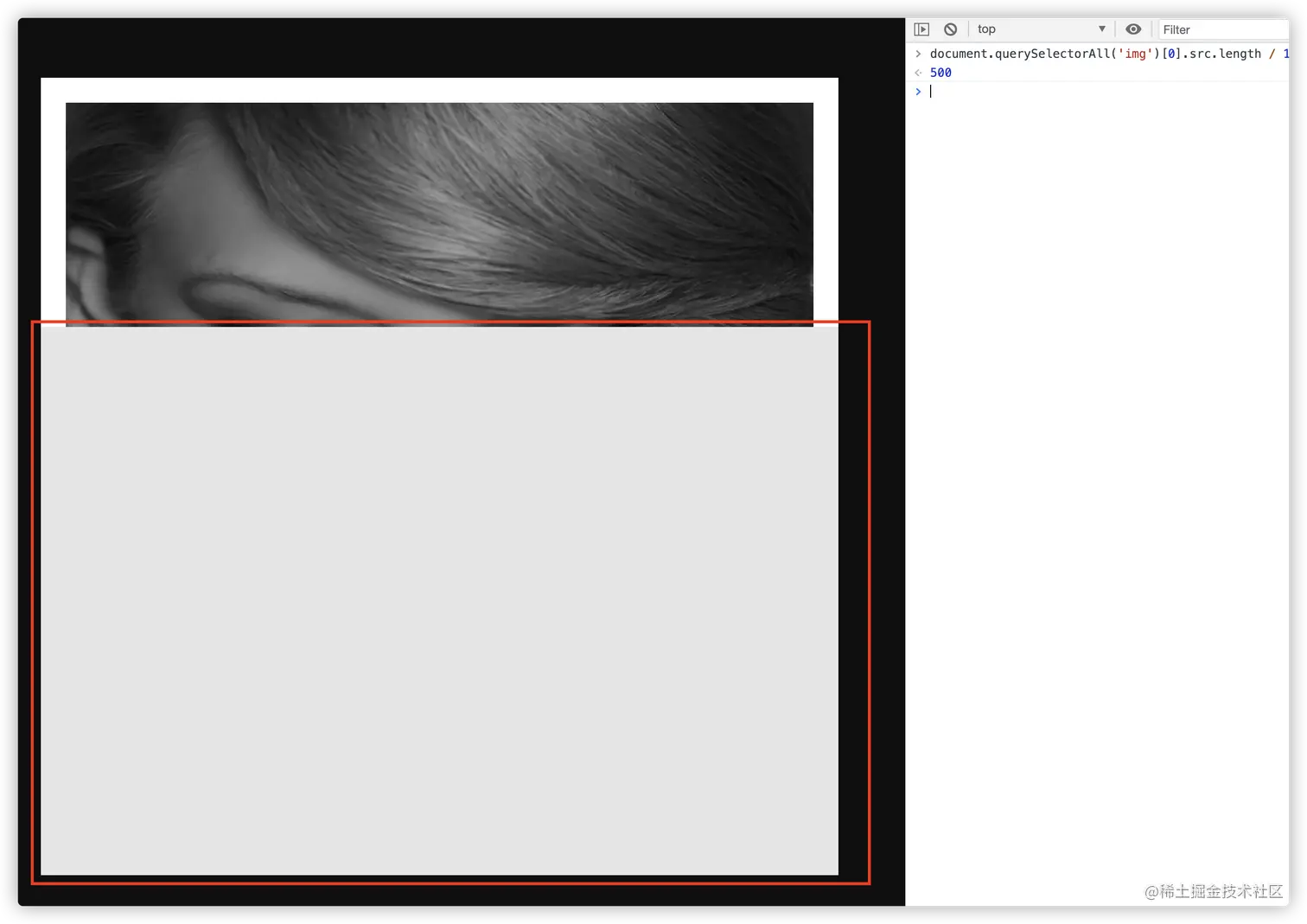1307x924 pixels.
Task: Open the 'top' JavaScript context selector
Action: click(x=986, y=29)
